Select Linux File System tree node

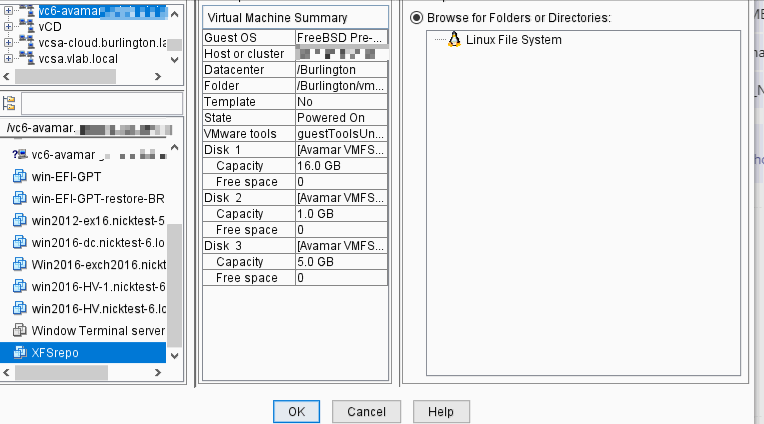514,39
